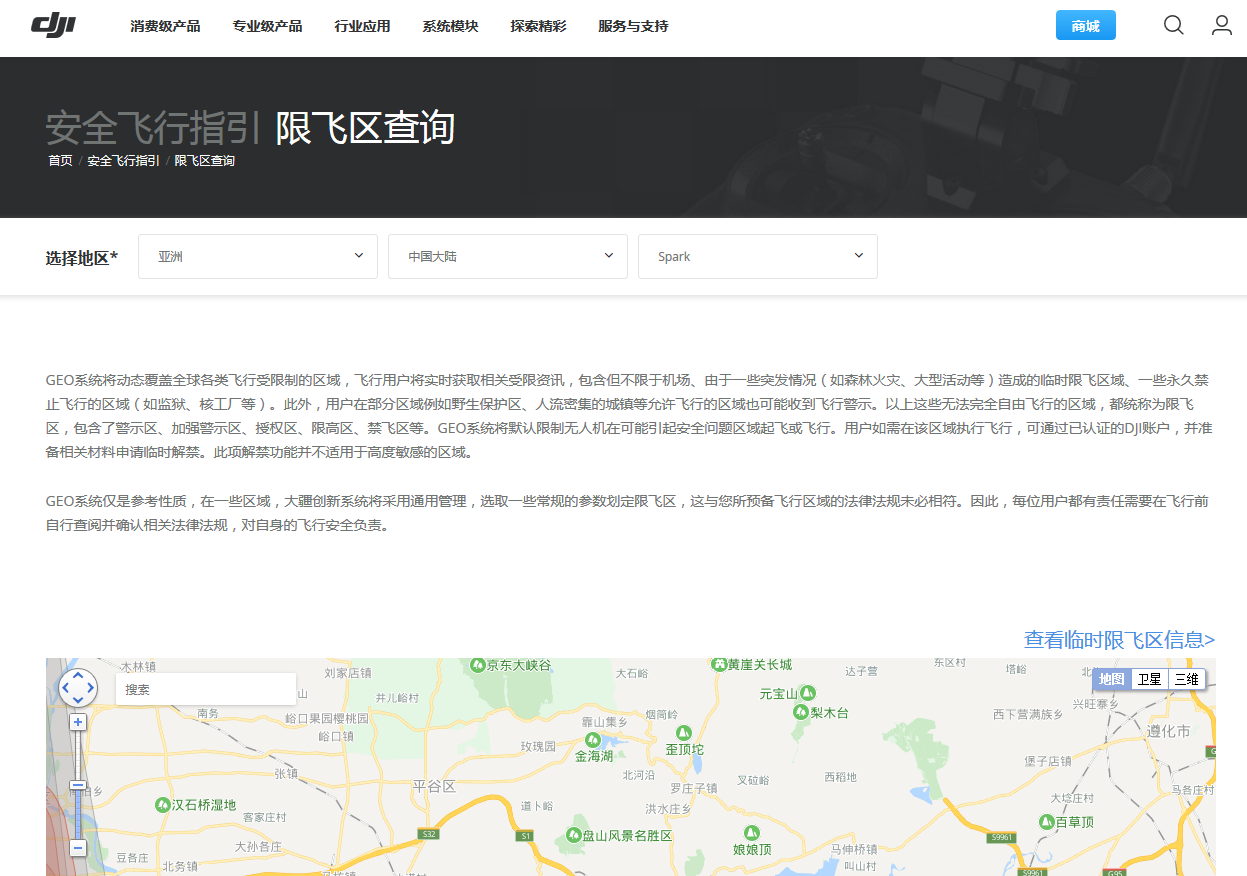Image resolution: width=1247 pixels, height=876 pixels.
Task: Zoom out with the minus button on the map
Action: pos(78,848)
